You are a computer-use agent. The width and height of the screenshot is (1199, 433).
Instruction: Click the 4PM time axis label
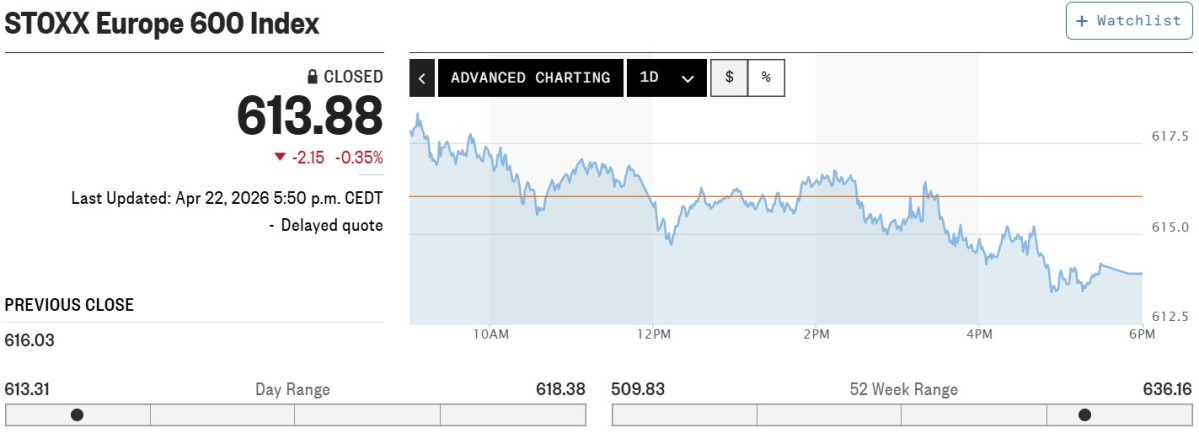point(979,334)
